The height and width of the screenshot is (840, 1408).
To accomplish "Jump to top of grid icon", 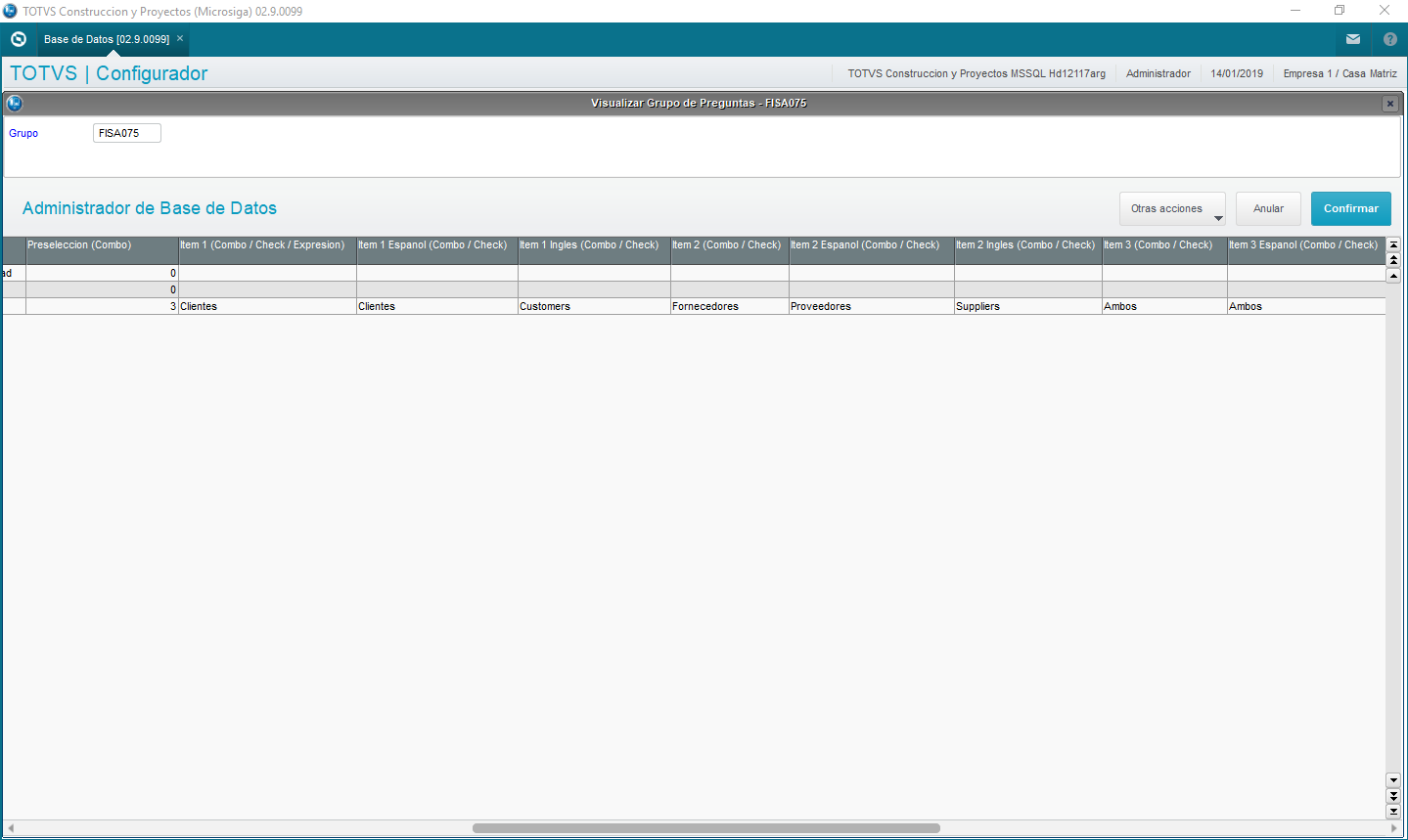I will tap(1393, 244).
